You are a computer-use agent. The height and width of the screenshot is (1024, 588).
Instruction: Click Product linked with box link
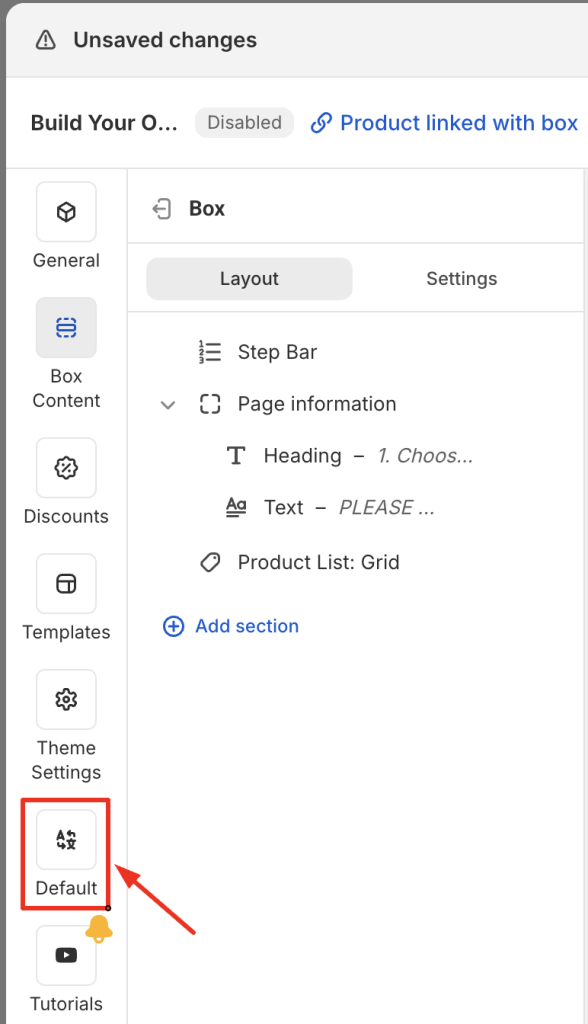pyautogui.click(x=444, y=123)
